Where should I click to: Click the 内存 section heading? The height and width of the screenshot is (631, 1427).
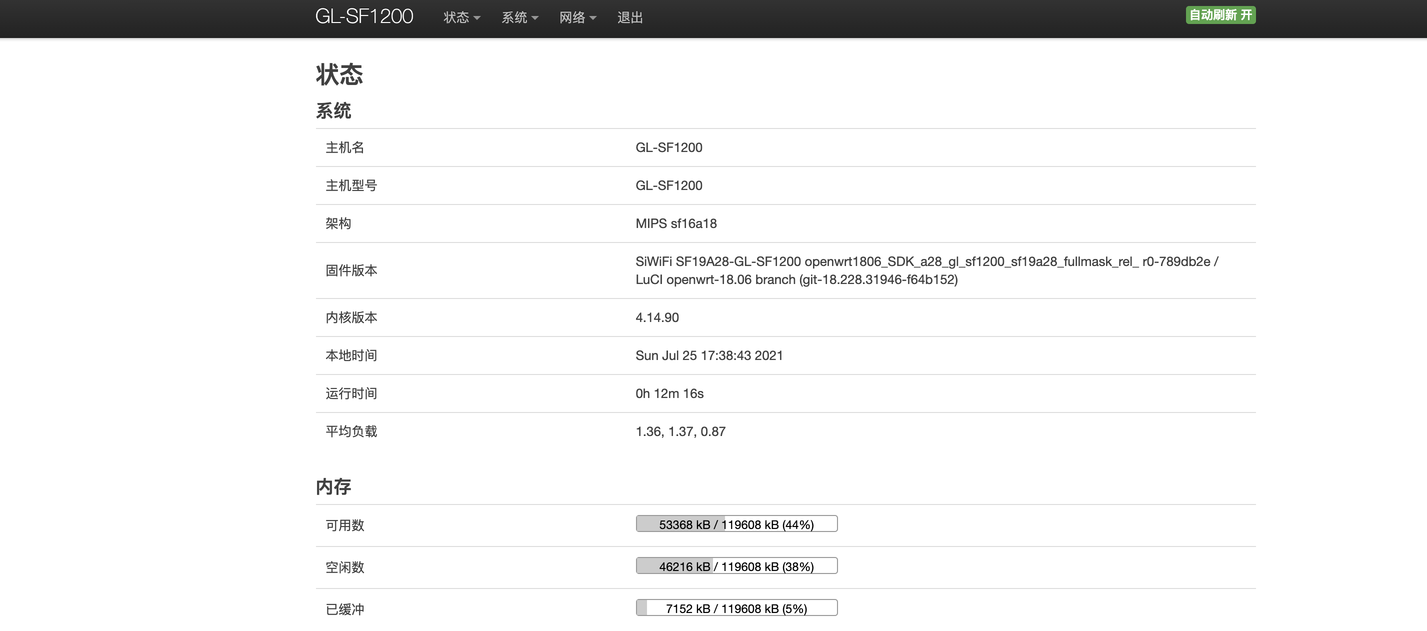[334, 487]
